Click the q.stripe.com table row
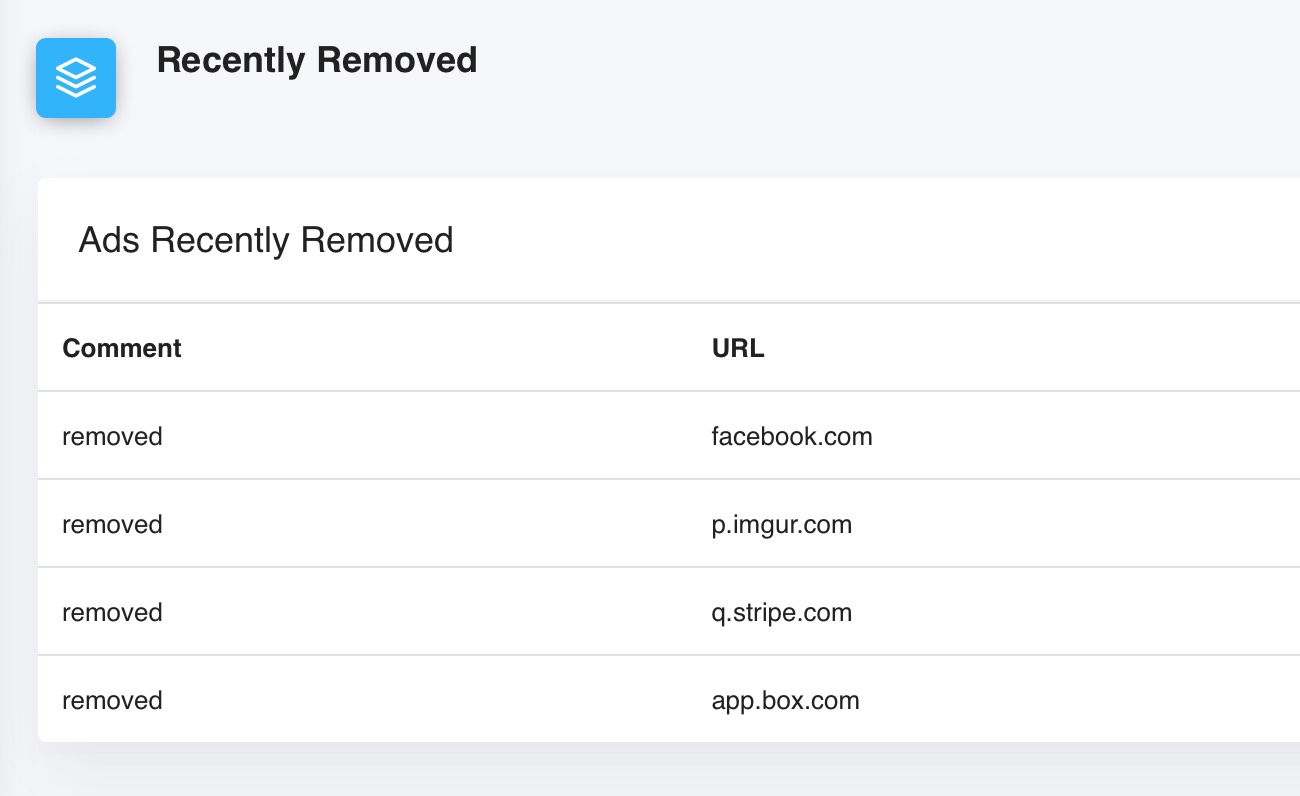Image resolution: width=1300 pixels, height=796 pixels. pyautogui.click(x=669, y=612)
